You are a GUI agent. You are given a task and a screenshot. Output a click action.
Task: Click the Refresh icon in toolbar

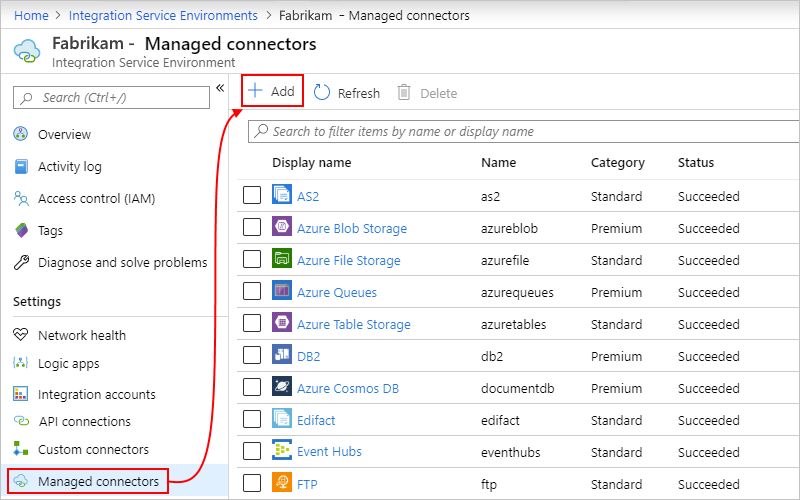[322, 92]
